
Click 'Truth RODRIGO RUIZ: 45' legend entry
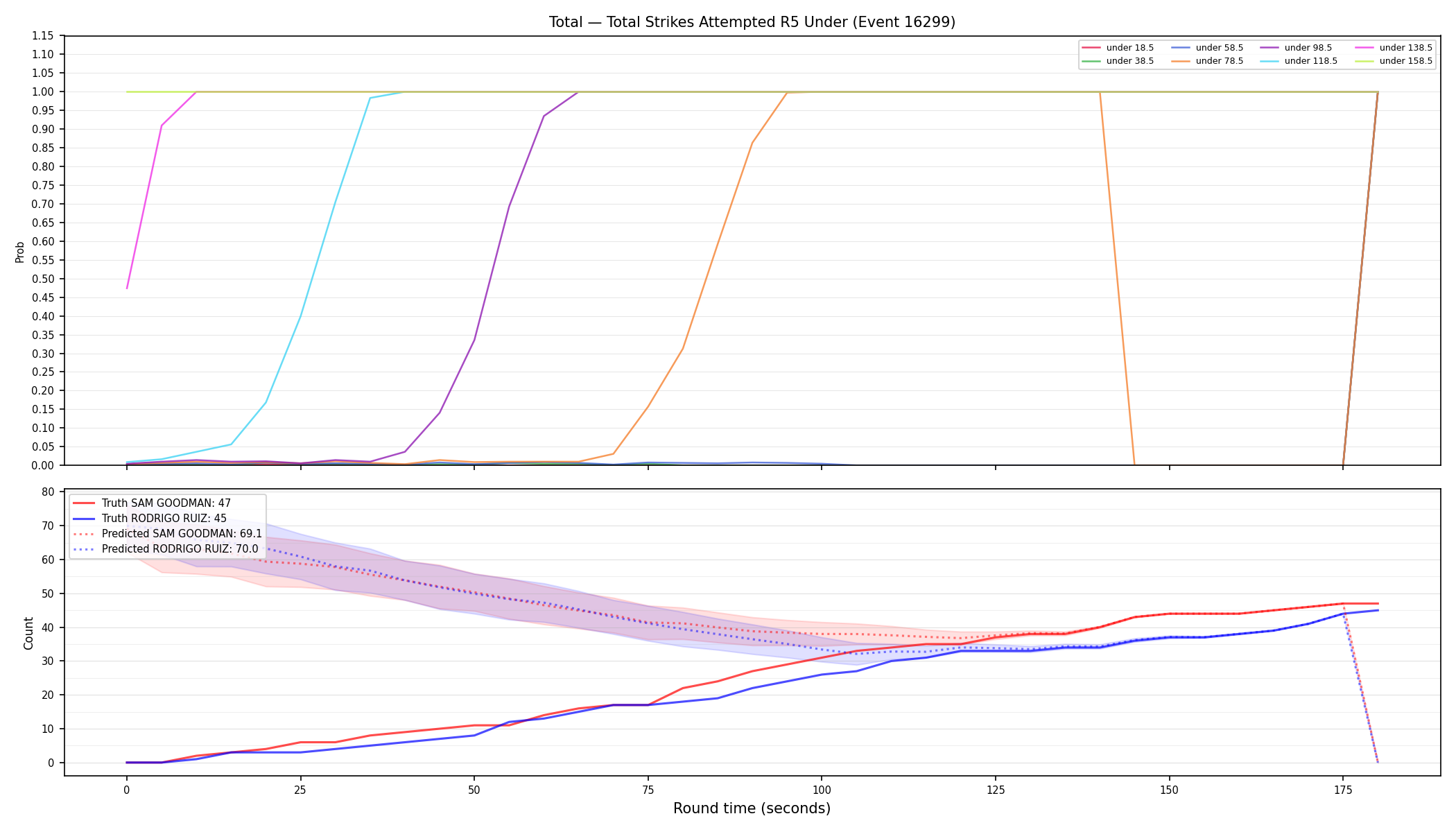click(x=150, y=519)
